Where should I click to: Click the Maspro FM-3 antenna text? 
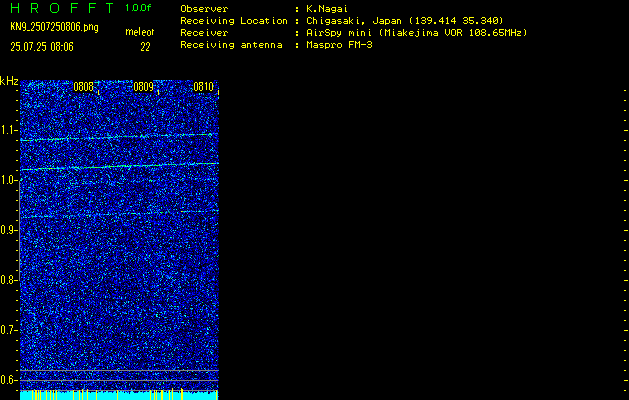coord(339,45)
